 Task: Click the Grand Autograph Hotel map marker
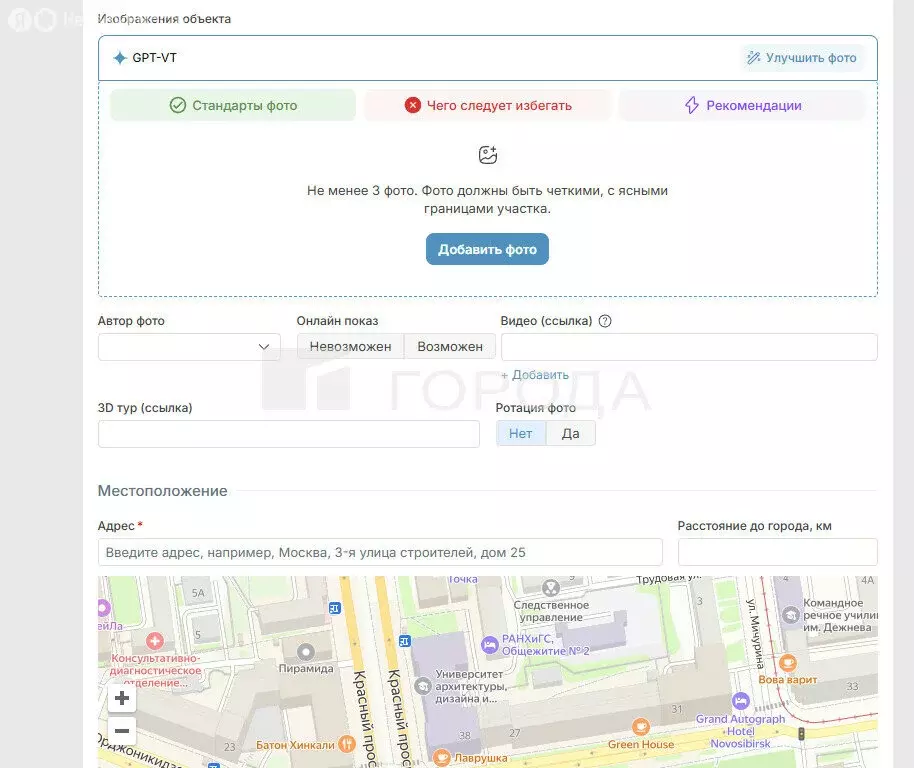pyautogui.click(x=740, y=701)
